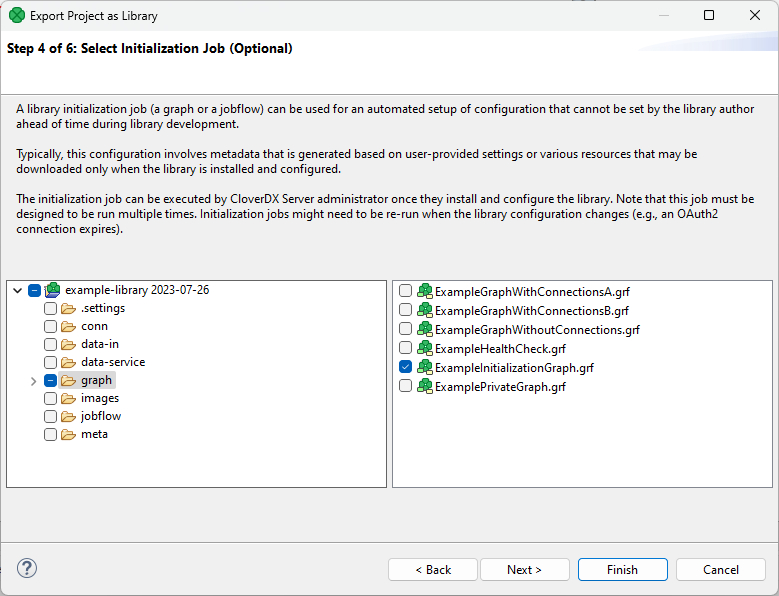Select the data-in folder label
The width and height of the screenshot is (779, 596).
pyautogui.click(x=100, y=344)
